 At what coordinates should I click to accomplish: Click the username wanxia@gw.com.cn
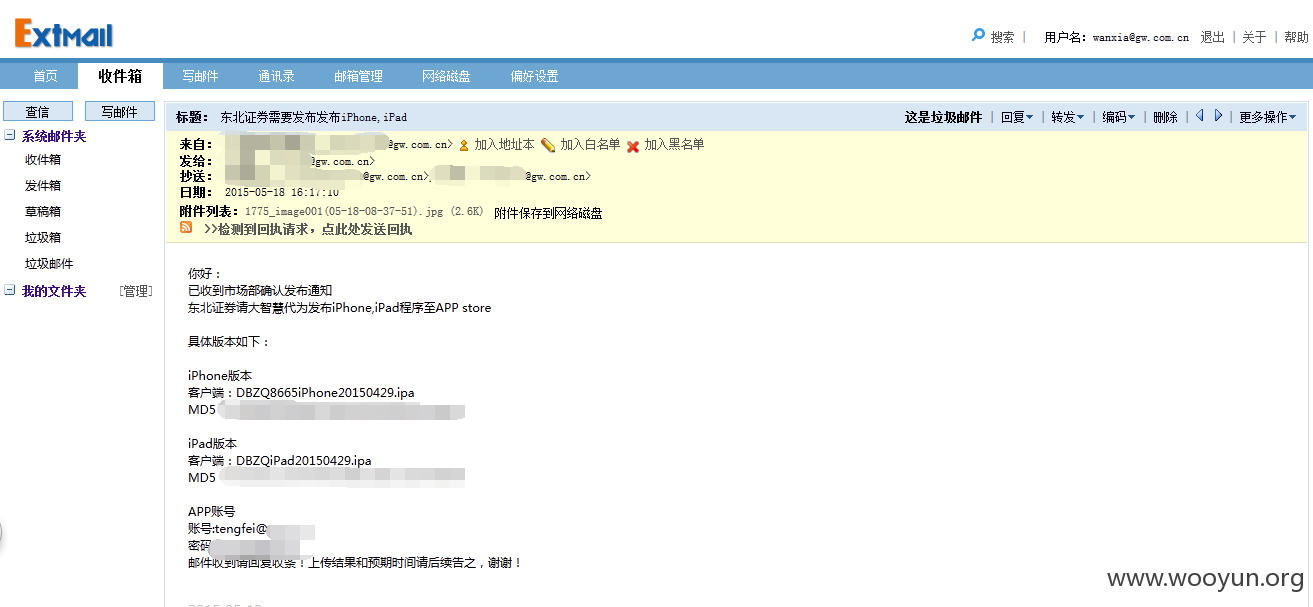click(1140, 37)
